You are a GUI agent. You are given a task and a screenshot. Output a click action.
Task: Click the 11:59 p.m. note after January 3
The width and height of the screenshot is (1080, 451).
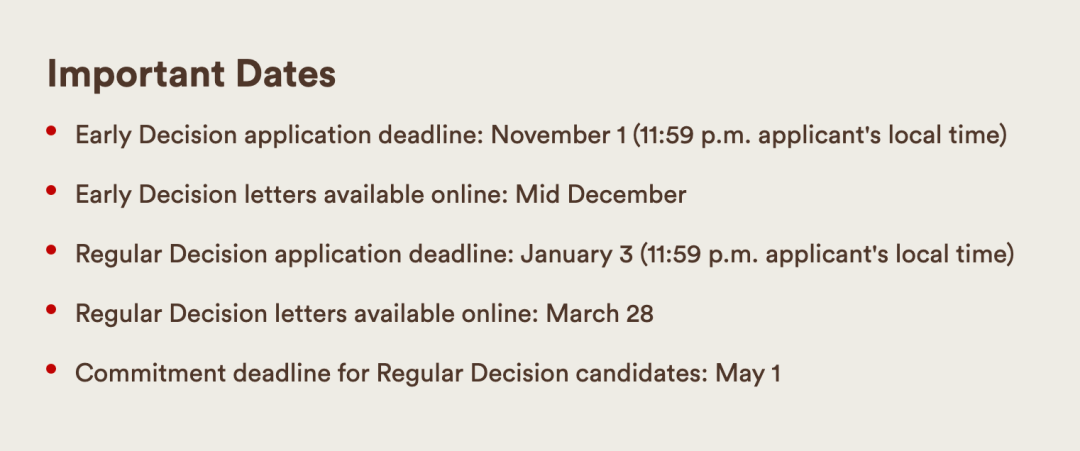[827, 255]
